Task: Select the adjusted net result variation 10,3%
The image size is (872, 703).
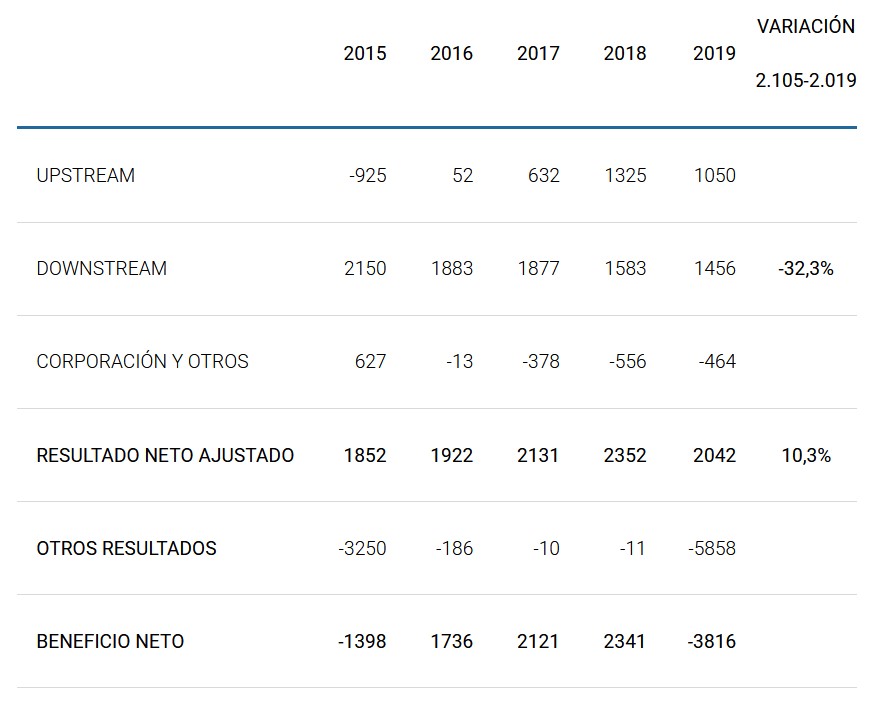Action: tap(806, 456)
